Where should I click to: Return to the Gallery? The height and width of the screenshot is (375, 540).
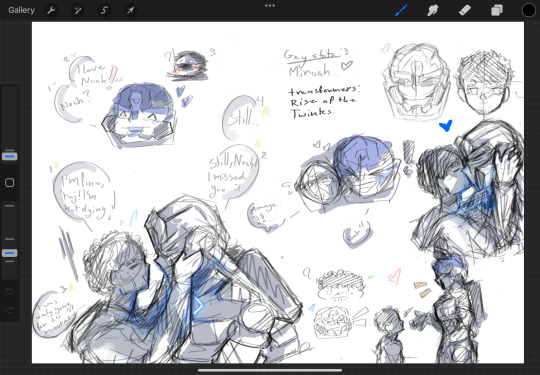coord(21,10)
